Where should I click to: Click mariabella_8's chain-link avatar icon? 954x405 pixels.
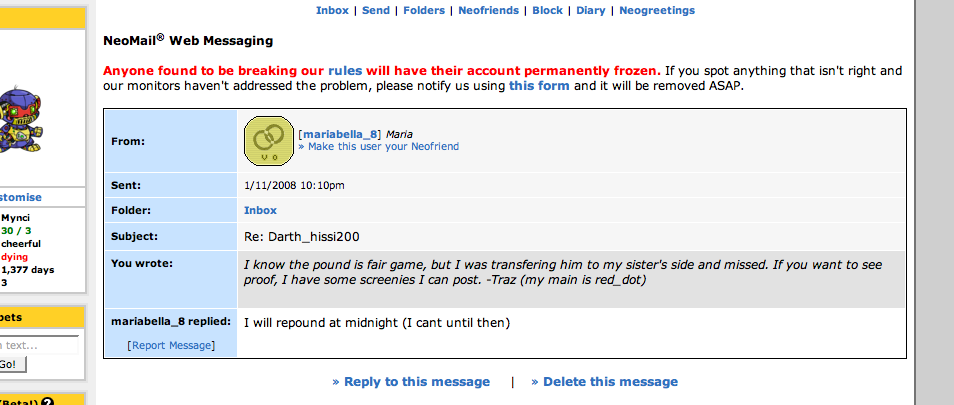pos(267,140)
